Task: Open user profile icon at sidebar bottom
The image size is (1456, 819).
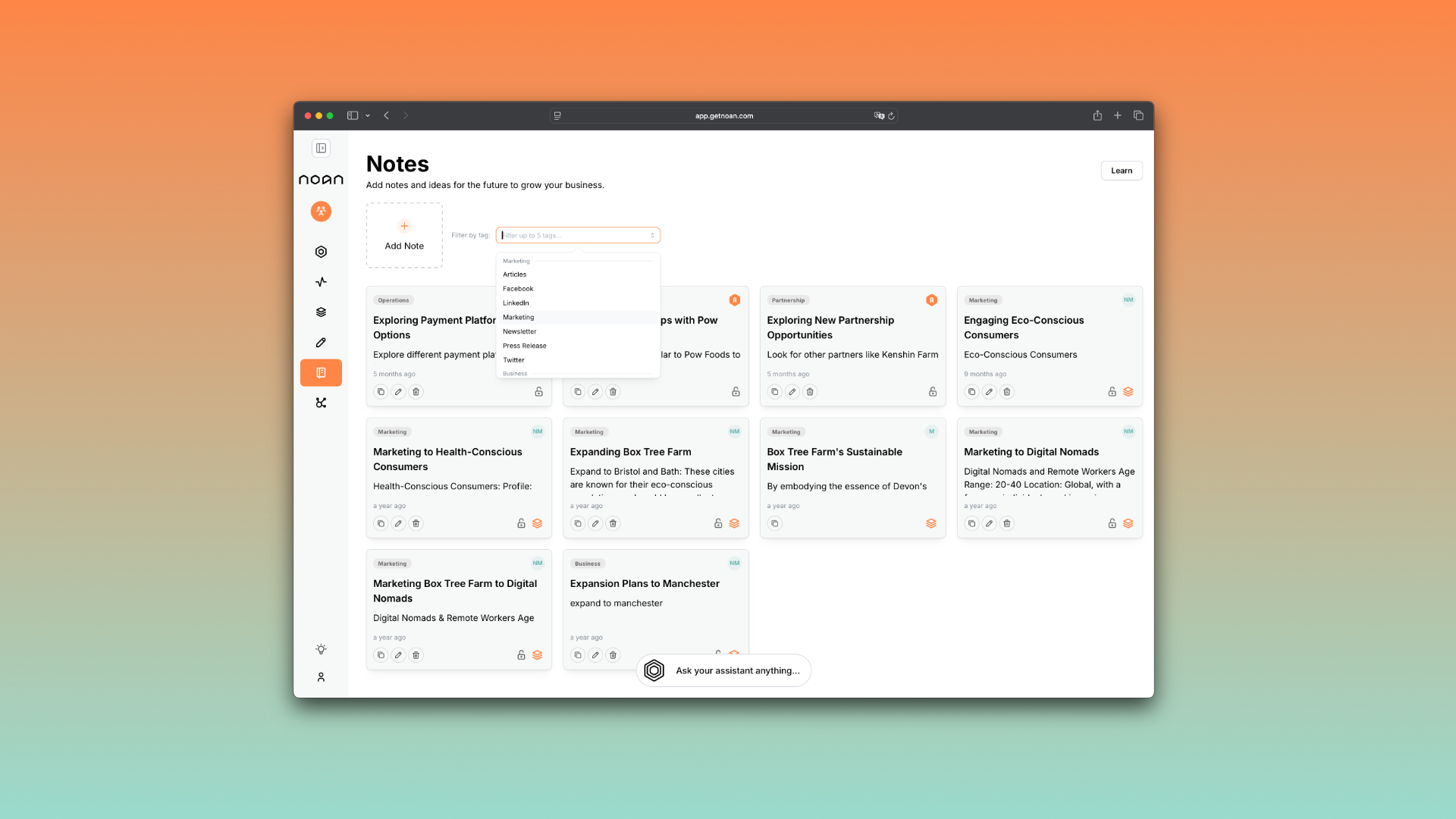Action: pyautogui.click(x=321, y=677)
